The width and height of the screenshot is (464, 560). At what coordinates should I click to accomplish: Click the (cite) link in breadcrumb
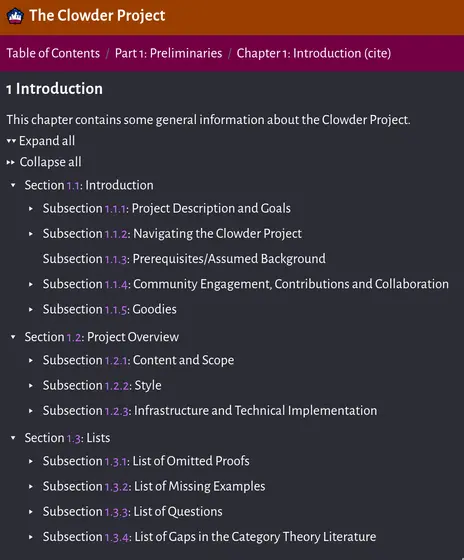[377, 53]
